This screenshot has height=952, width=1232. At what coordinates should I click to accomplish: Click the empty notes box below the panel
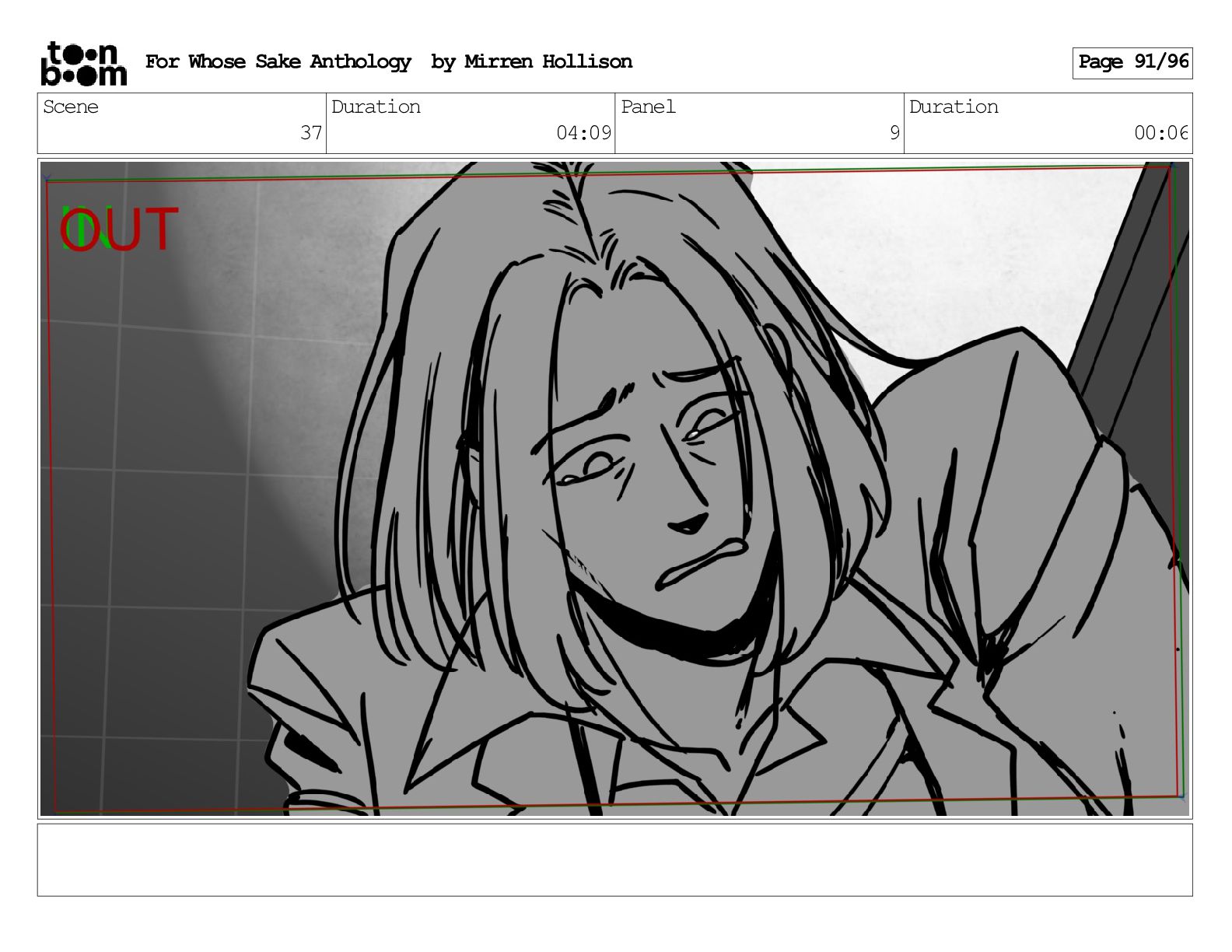(x=614, y=860)
